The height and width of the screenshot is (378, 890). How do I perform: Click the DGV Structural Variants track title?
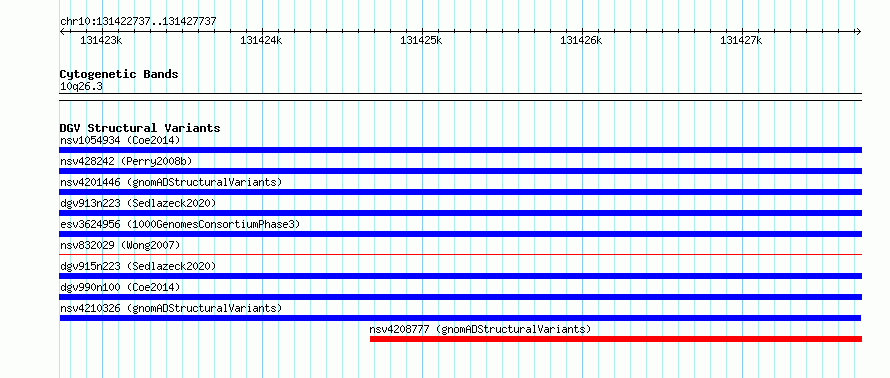(x=140, y=128)
